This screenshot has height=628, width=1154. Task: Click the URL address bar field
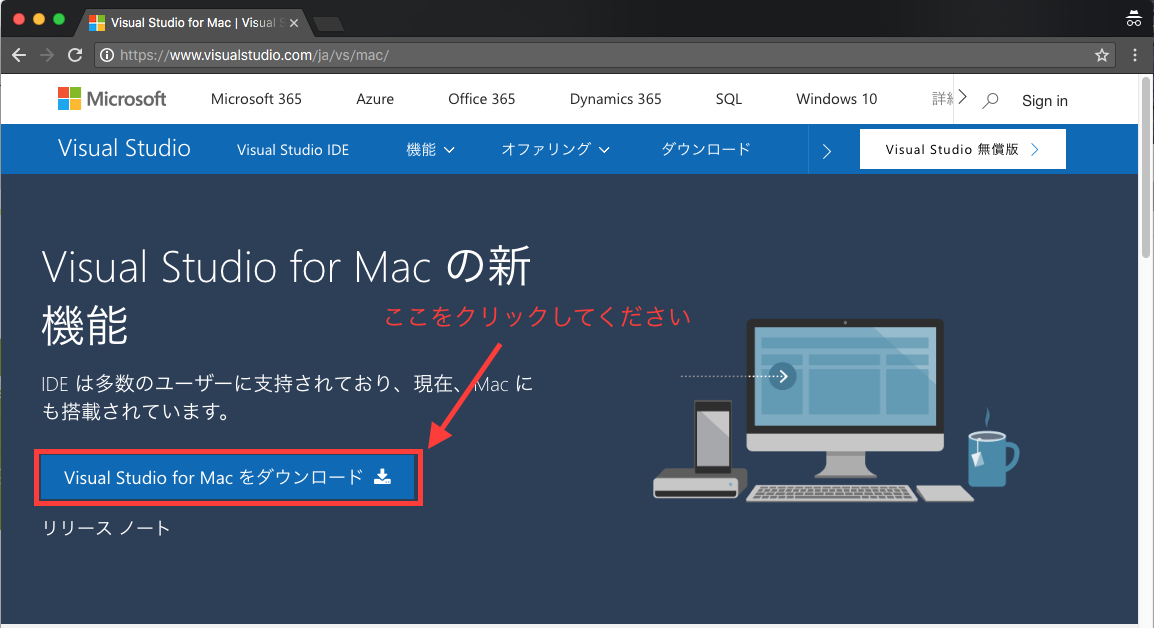pos(600,55)
